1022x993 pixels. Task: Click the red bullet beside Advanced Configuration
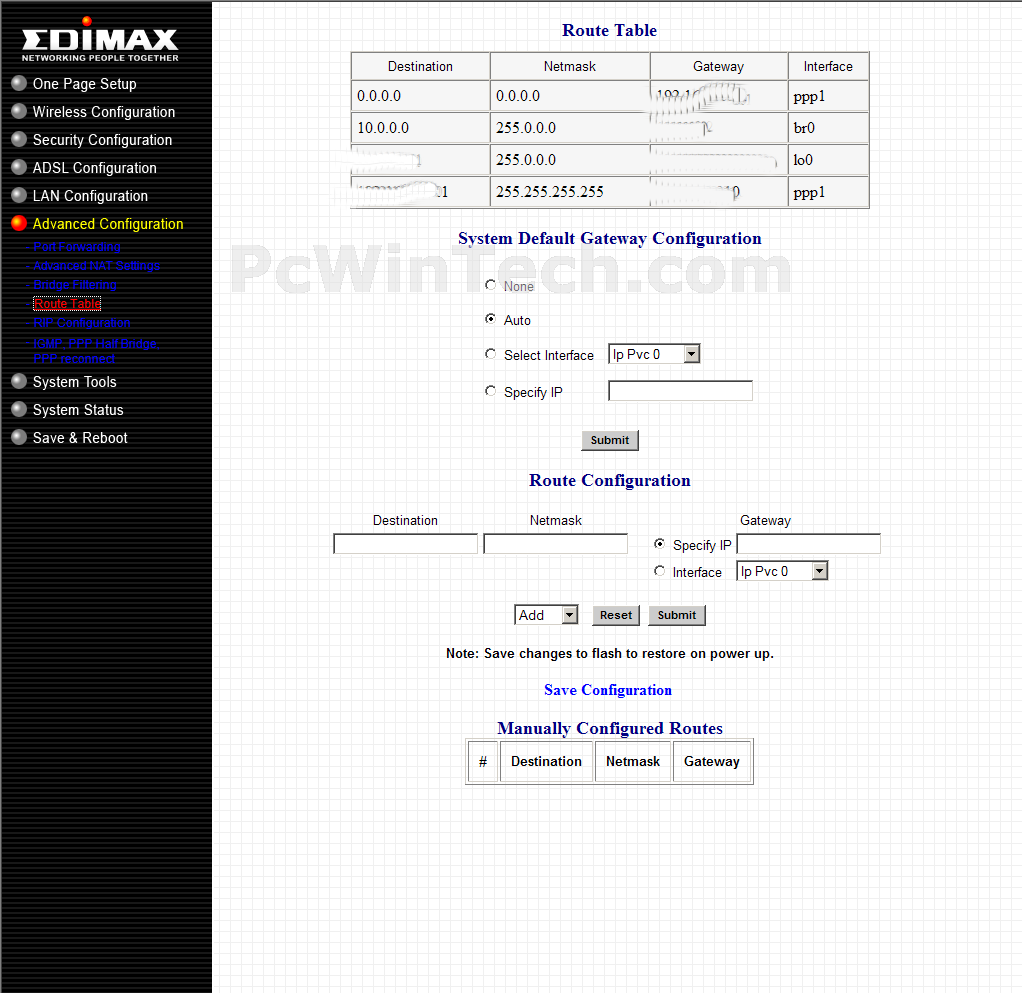pyautogui.click(x=19, y=223)
